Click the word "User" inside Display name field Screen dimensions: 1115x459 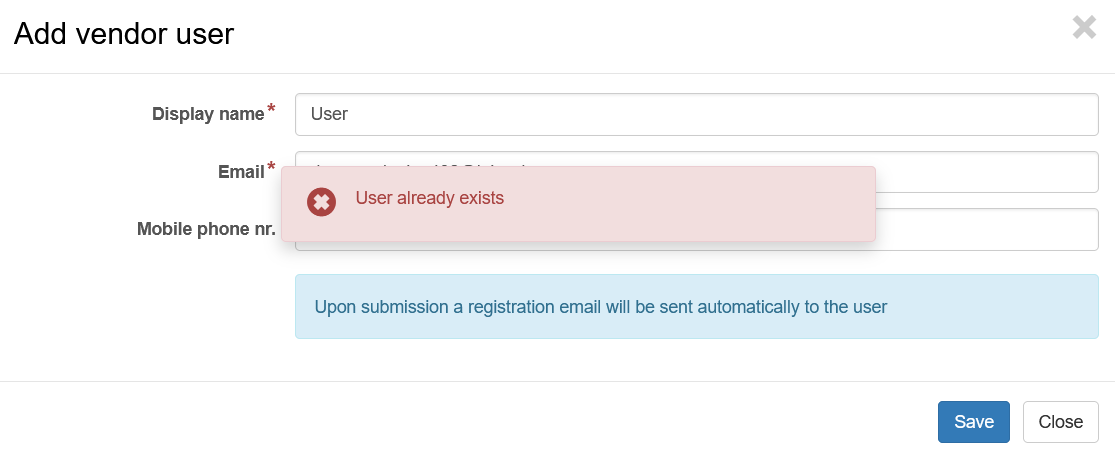329,114
